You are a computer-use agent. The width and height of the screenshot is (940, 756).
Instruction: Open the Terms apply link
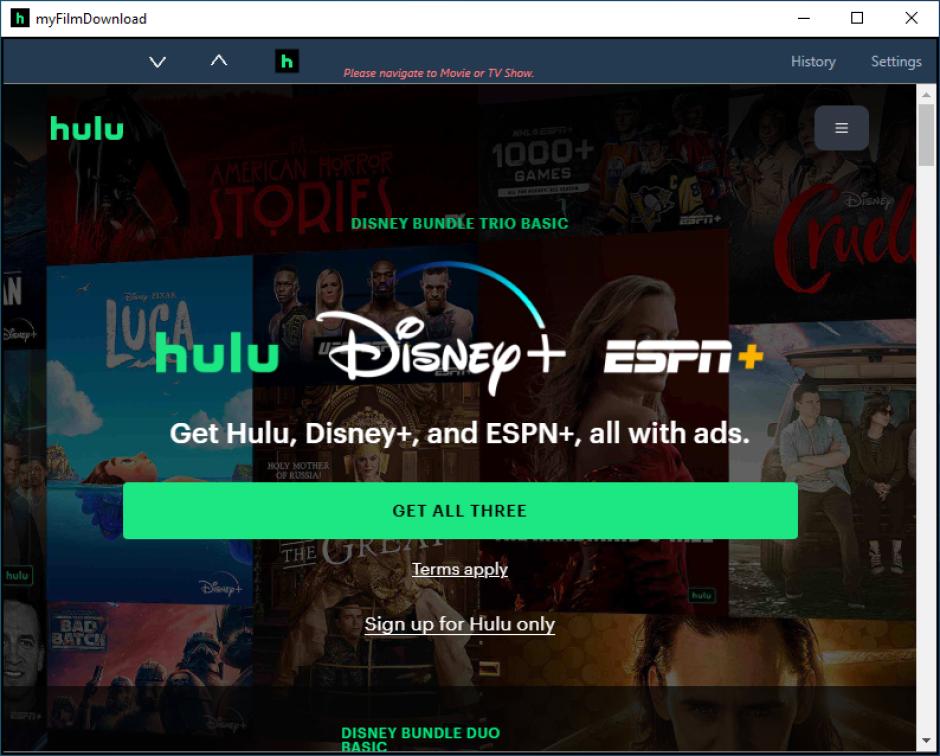point(460,569)
